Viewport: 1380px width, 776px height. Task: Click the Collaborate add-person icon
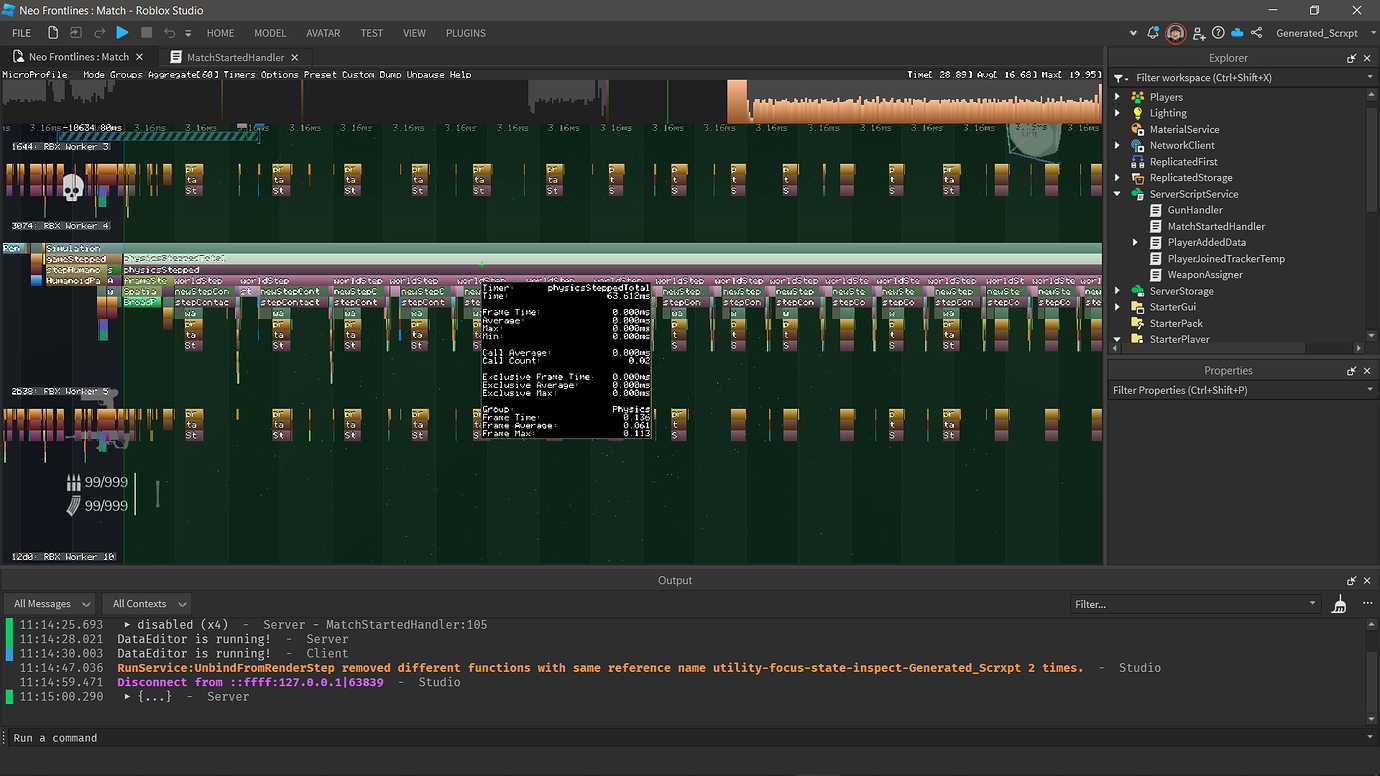[x=1199, y=32]
